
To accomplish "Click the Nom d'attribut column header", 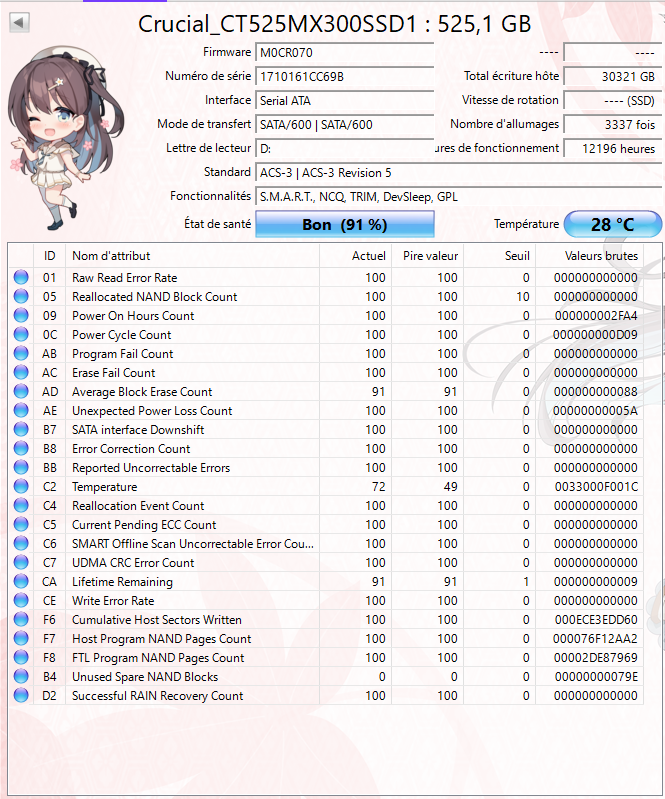I will tap(192, 256).
